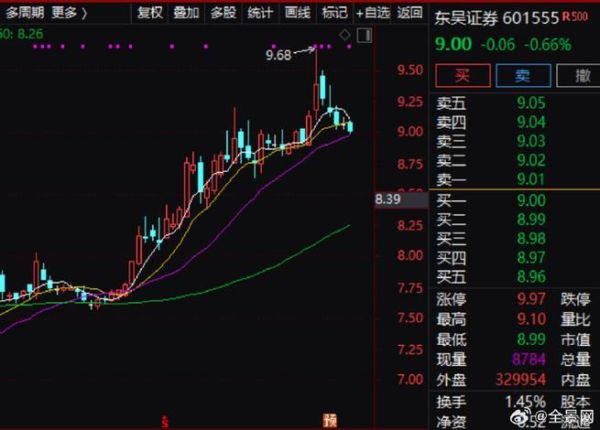Open the 统计 statistics tool

[x=260, y=13]
